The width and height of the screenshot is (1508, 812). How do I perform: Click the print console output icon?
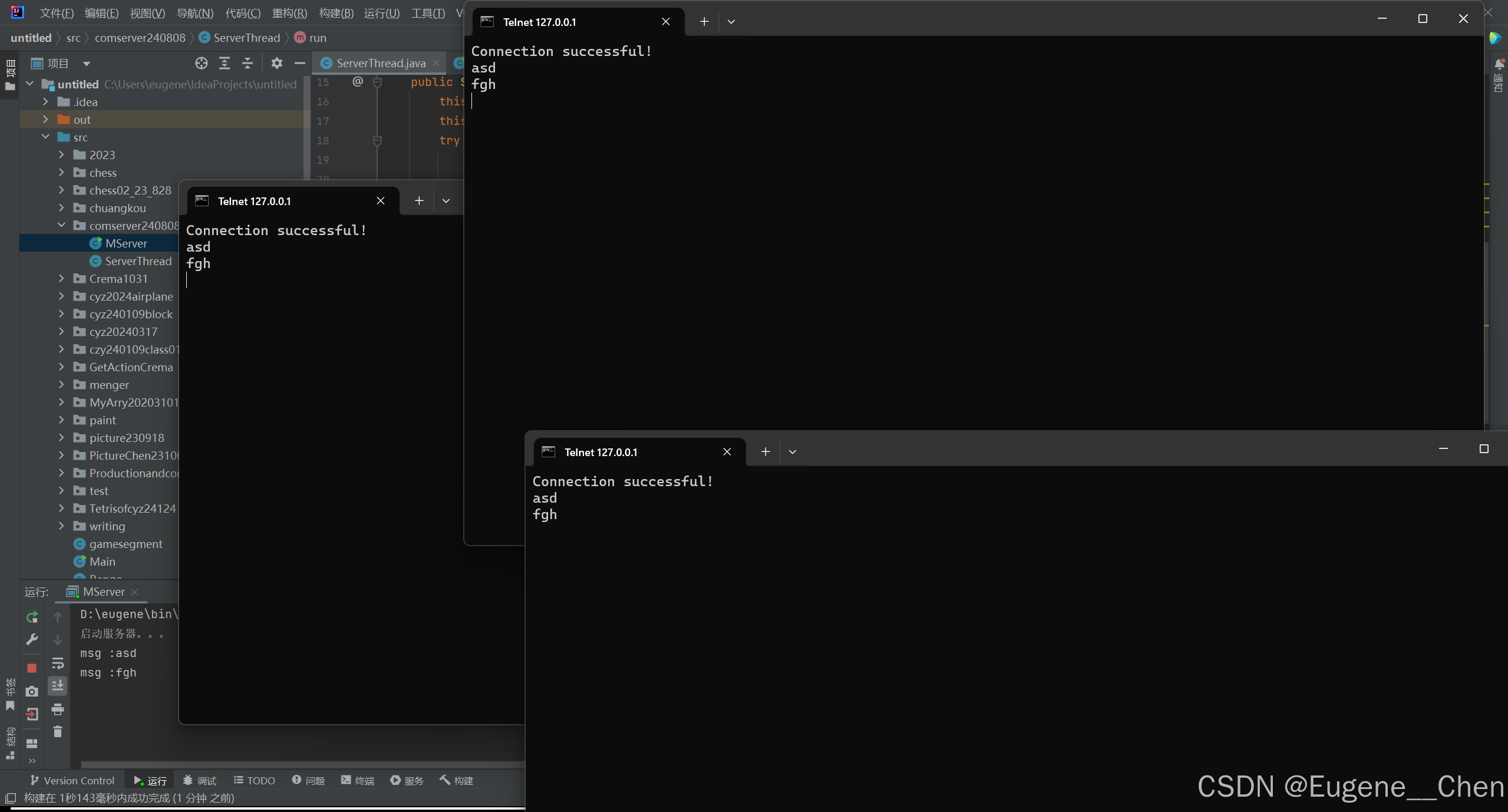[x=58, y=709]
